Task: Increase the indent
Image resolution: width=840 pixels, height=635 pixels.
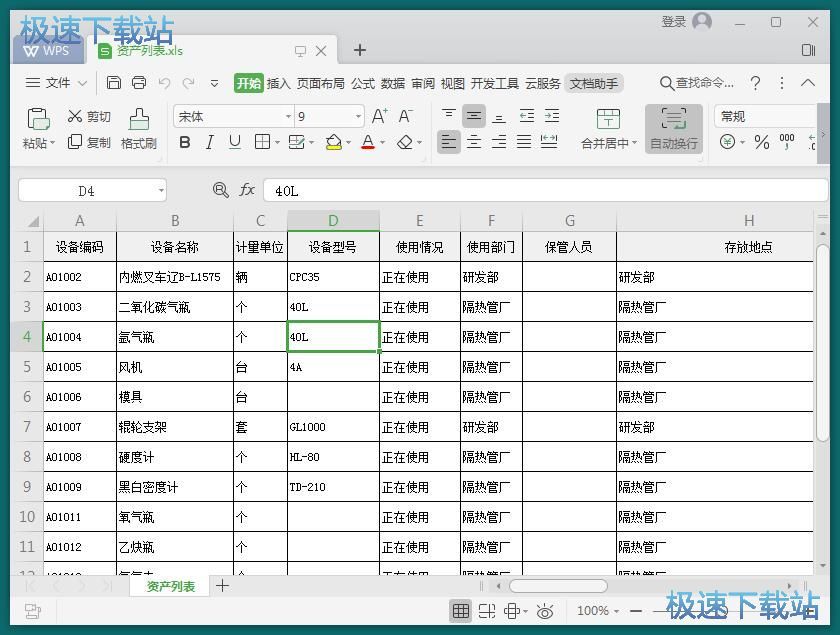Action: click(552, 116)
